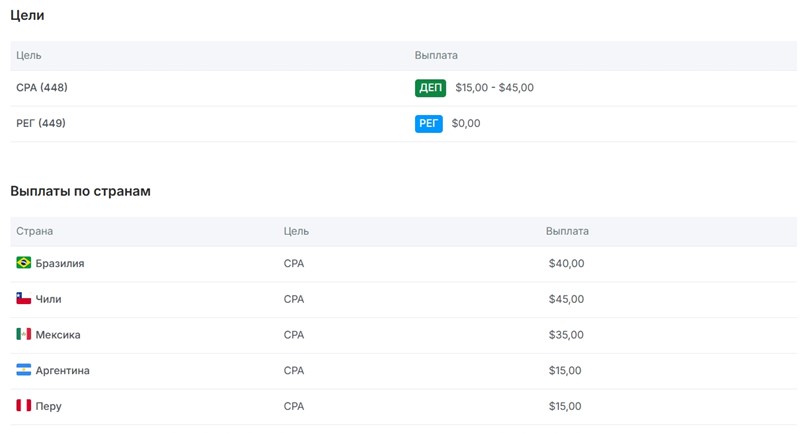Click the Выплата header in goals table
The height and width of the screenshot is (433, 803).
click(436, 56)
